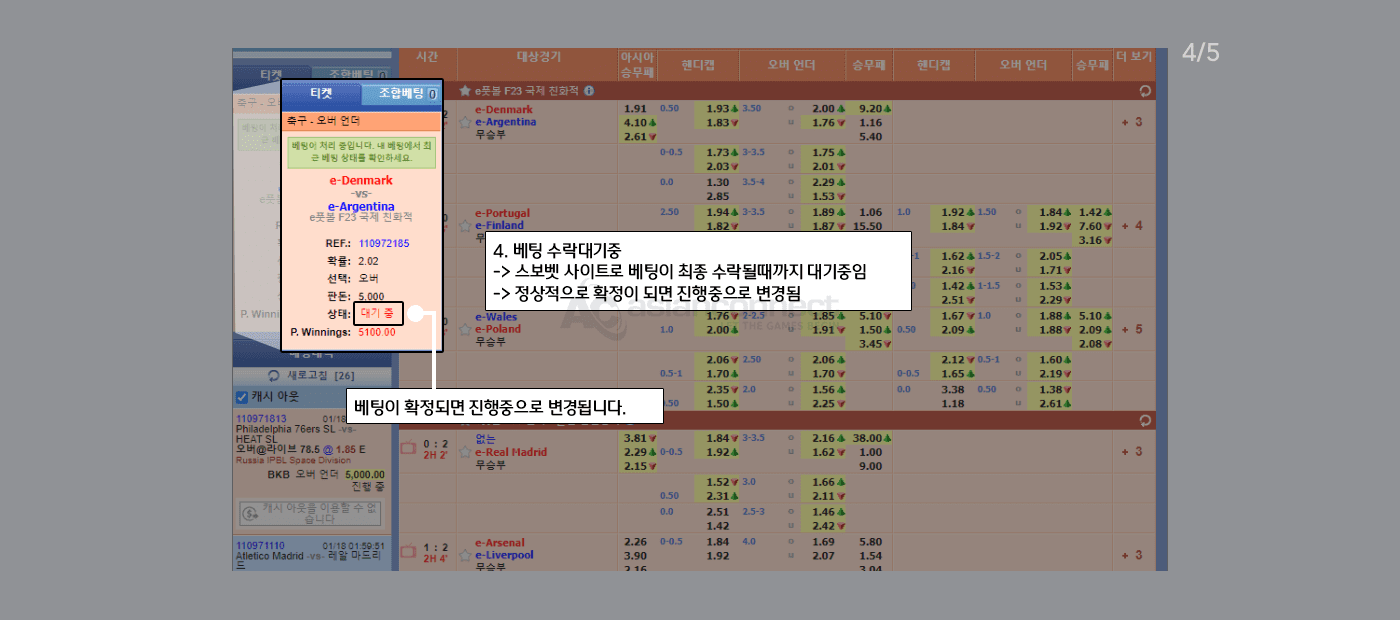Toggle the 캐시 아웃 checkbox

click(x=240, y=397)
